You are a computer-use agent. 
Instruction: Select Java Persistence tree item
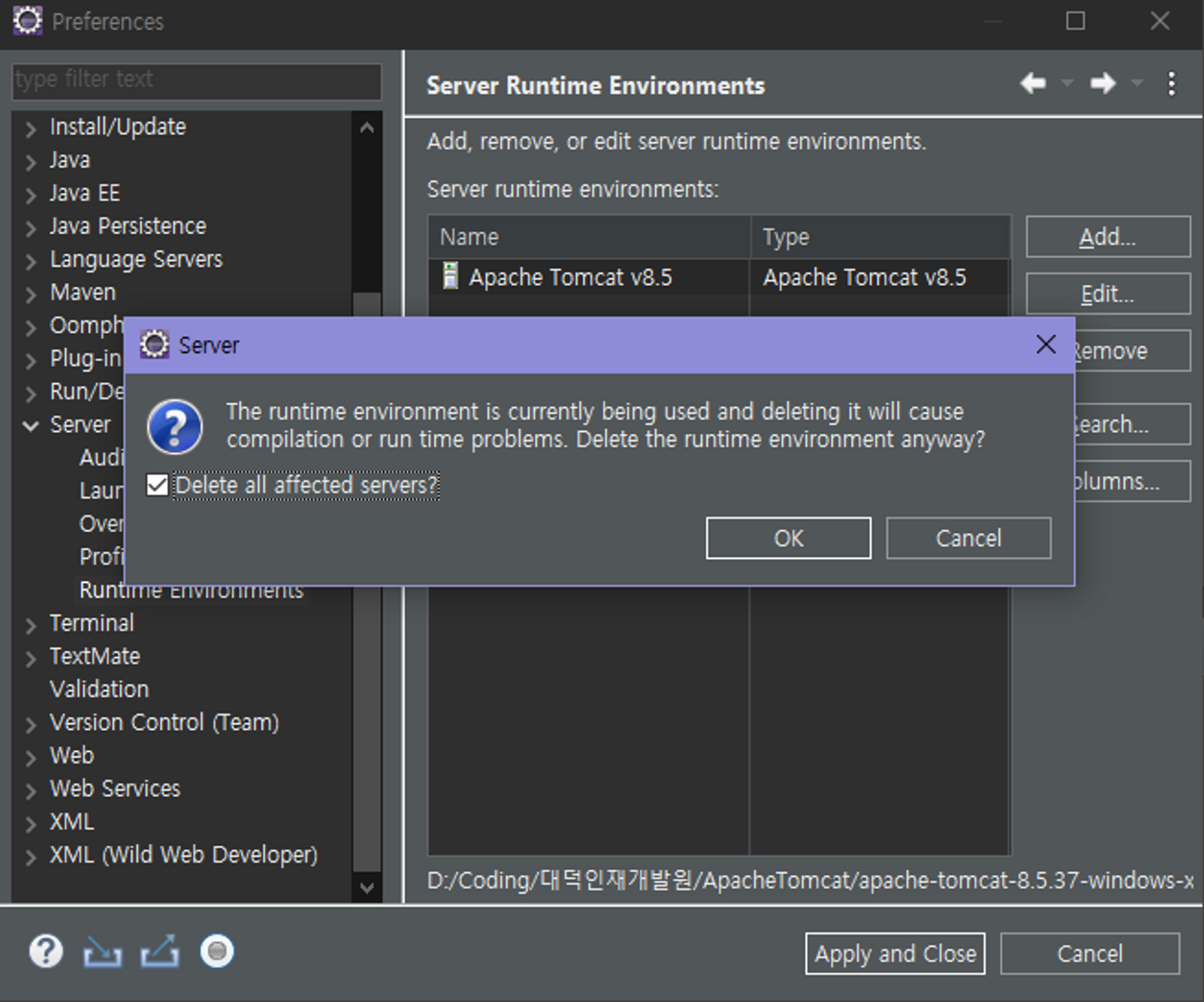pyautogui.click(x=128, y=226)
